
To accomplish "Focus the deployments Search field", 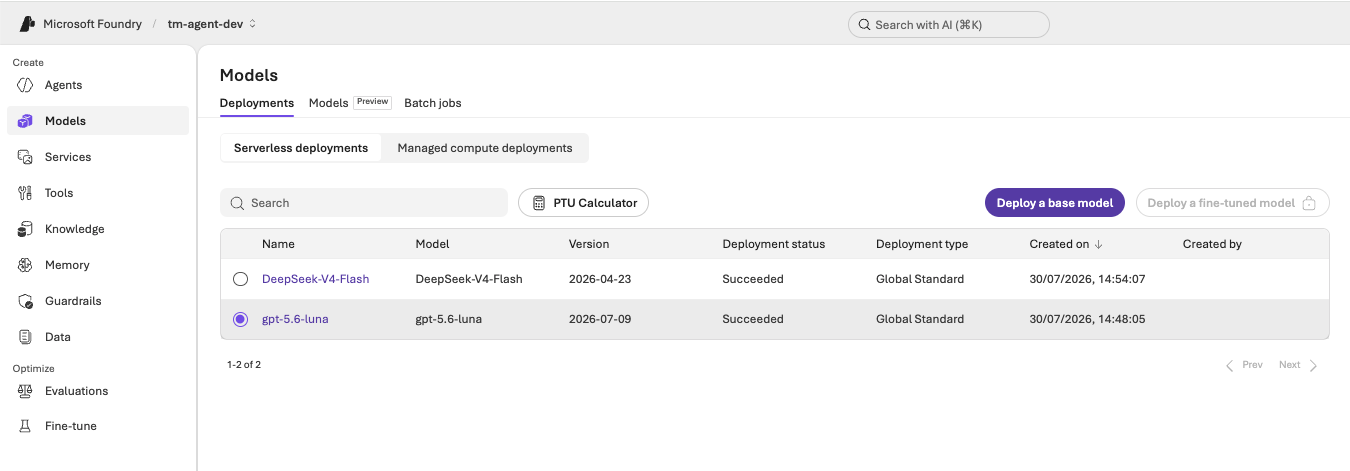I will [364, 203].
